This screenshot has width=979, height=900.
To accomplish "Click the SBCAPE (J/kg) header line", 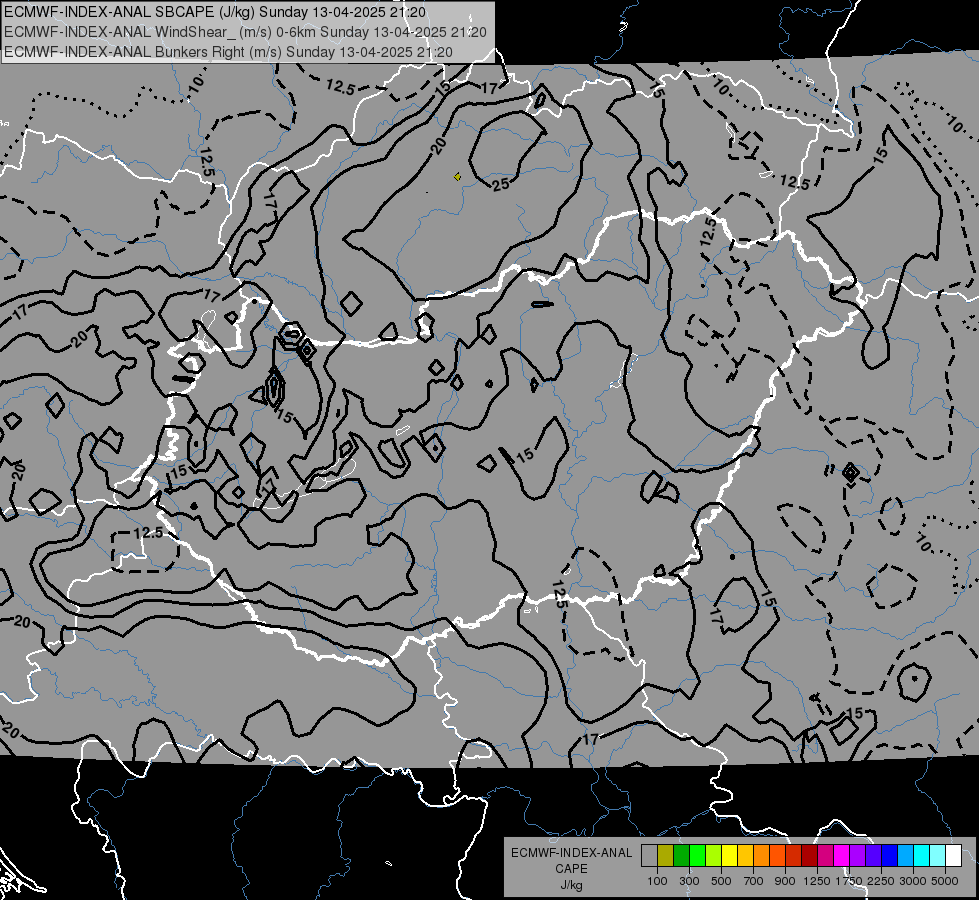I will click(215, 12).
